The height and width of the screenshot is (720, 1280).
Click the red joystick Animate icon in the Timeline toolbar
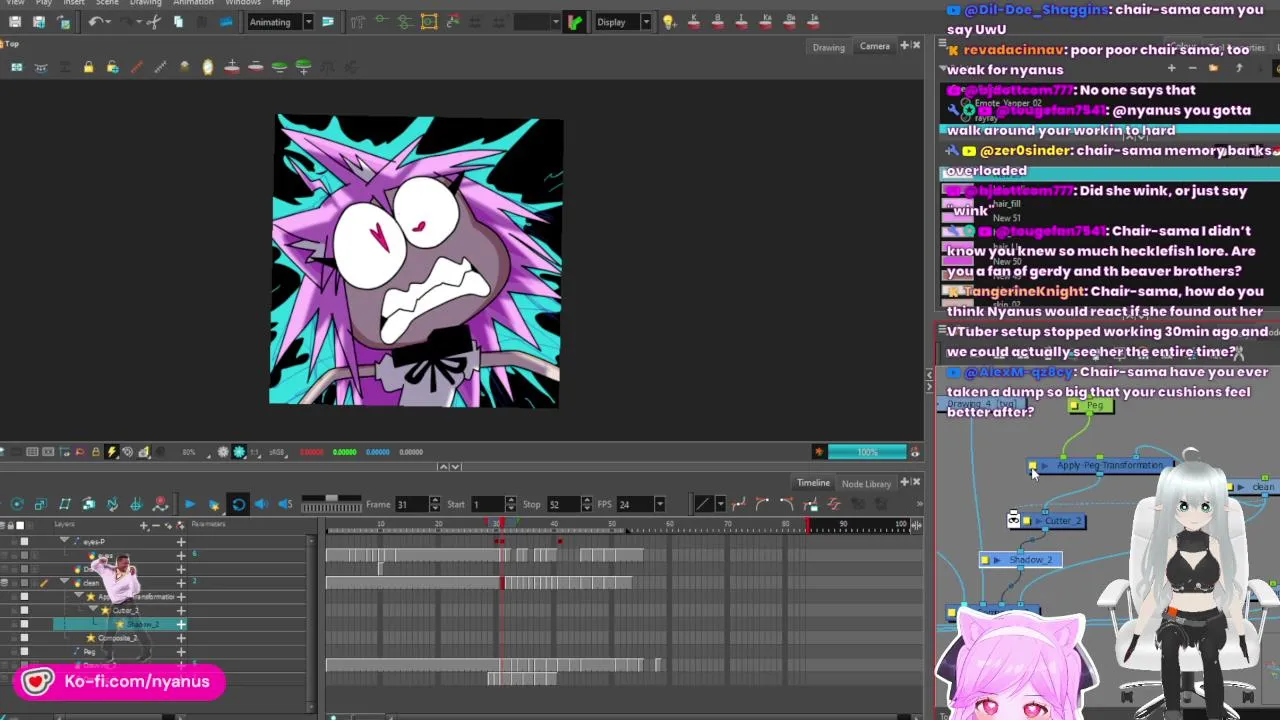(160, 504)
